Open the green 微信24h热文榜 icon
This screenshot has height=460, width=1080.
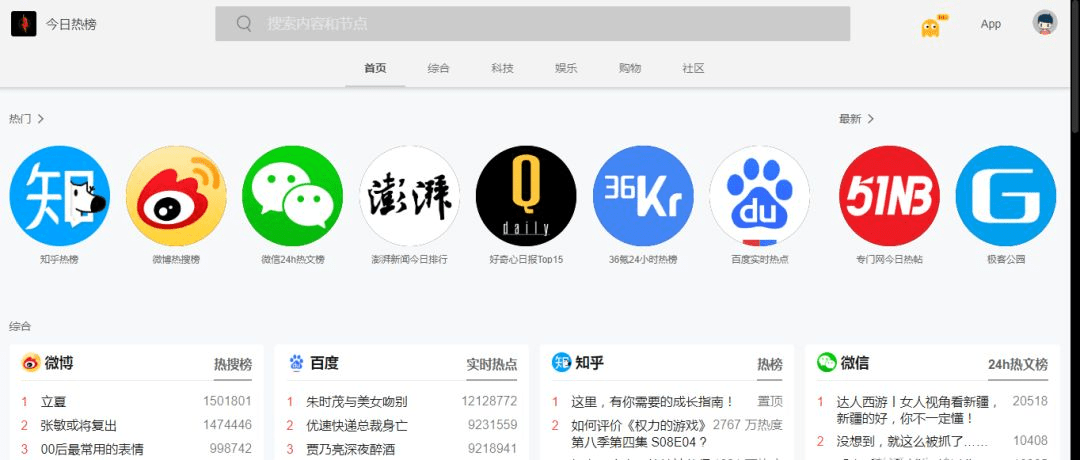tap(293, 196)
